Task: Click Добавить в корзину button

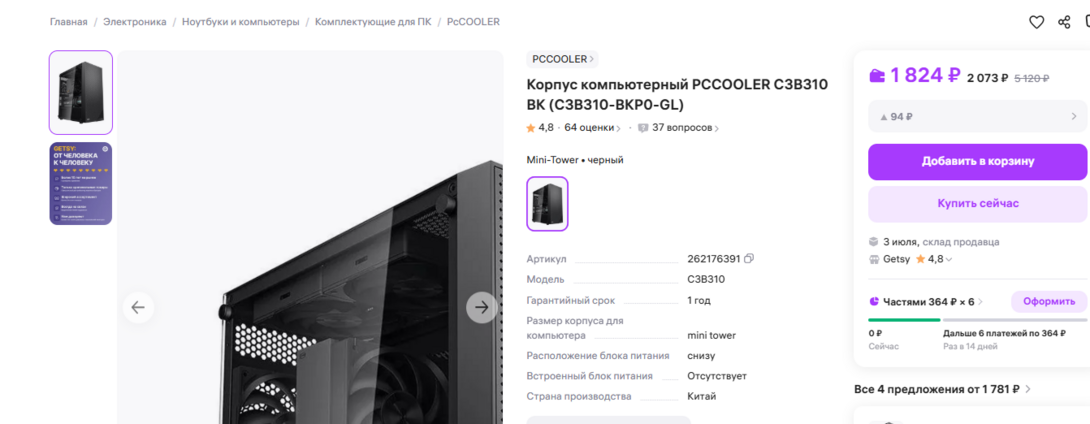Action: (977, 162)
